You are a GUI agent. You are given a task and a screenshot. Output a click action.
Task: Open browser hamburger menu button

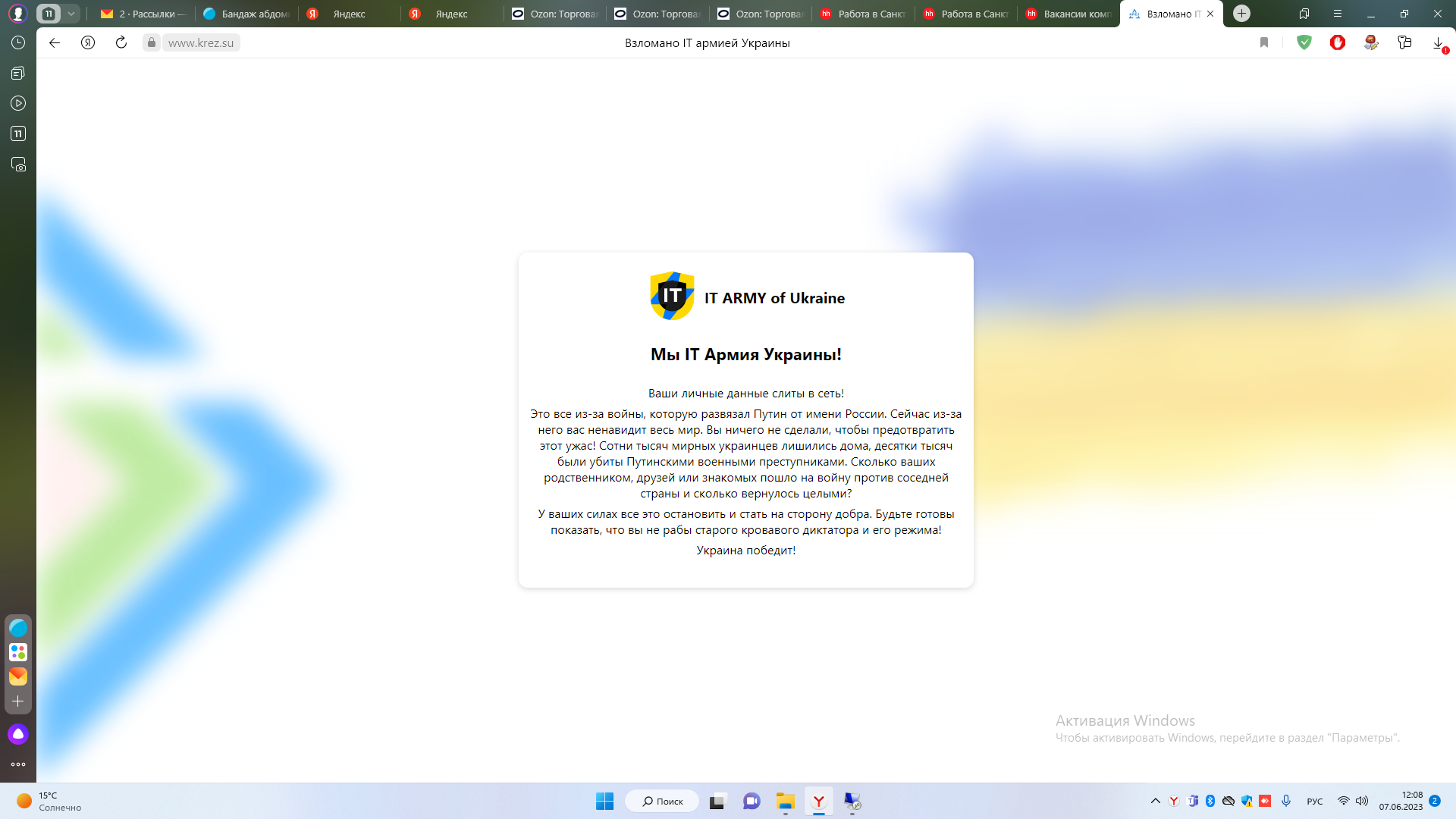click(1338, 14)
